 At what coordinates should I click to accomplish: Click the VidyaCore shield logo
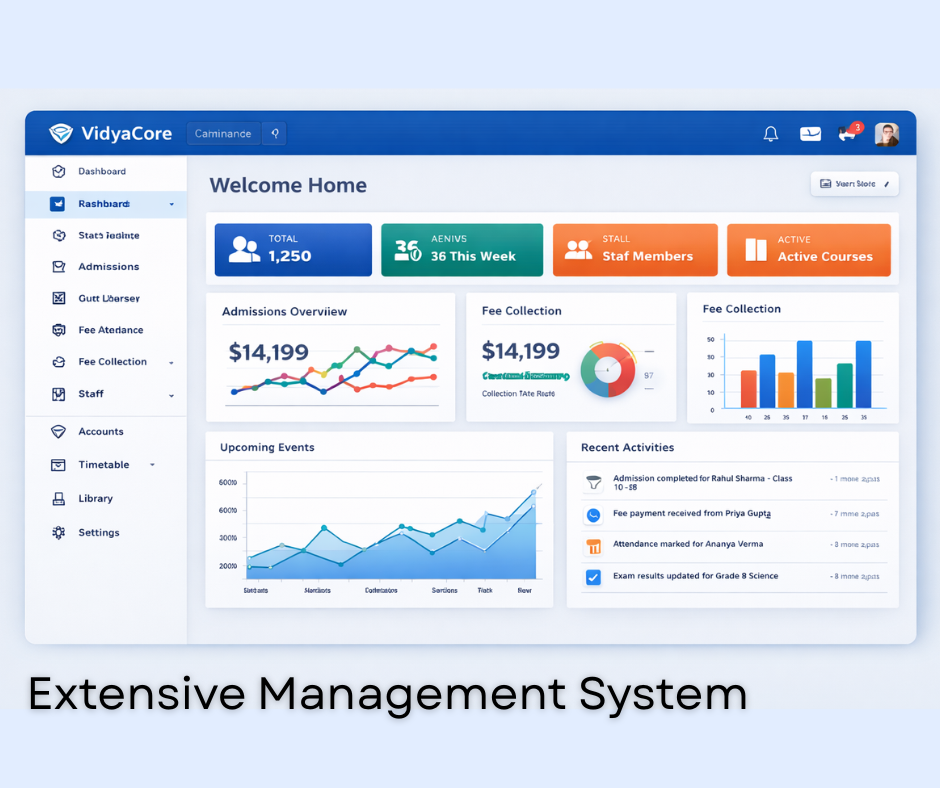(60, 133)
